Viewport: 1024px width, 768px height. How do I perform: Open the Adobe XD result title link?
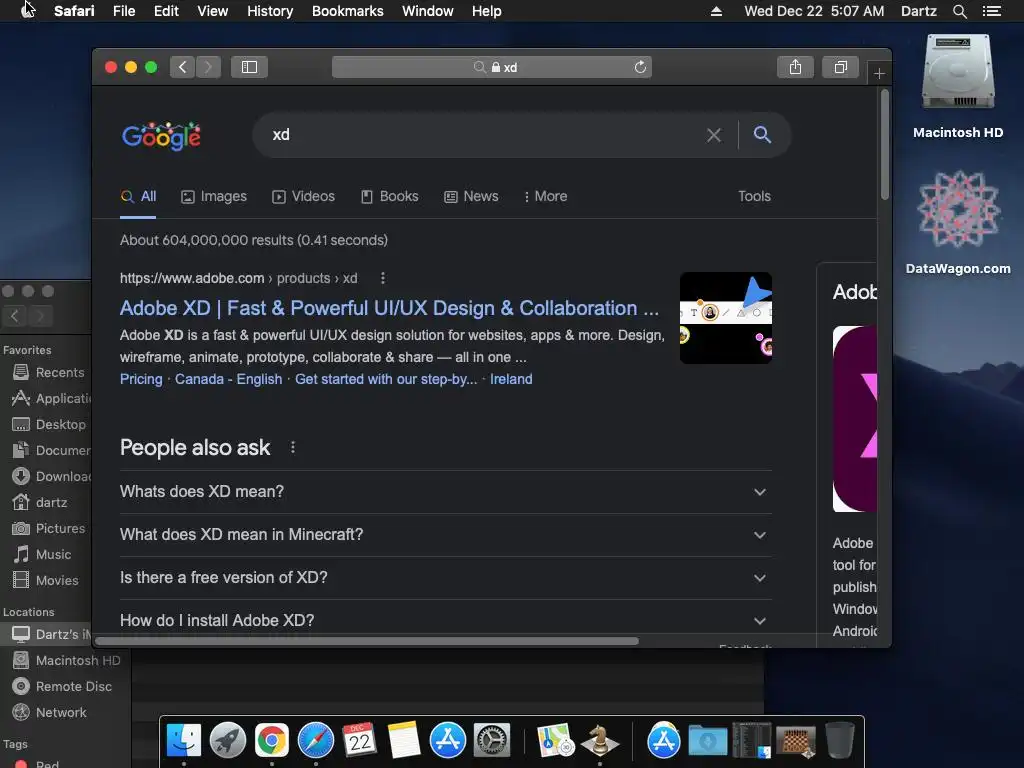(389, 308)
